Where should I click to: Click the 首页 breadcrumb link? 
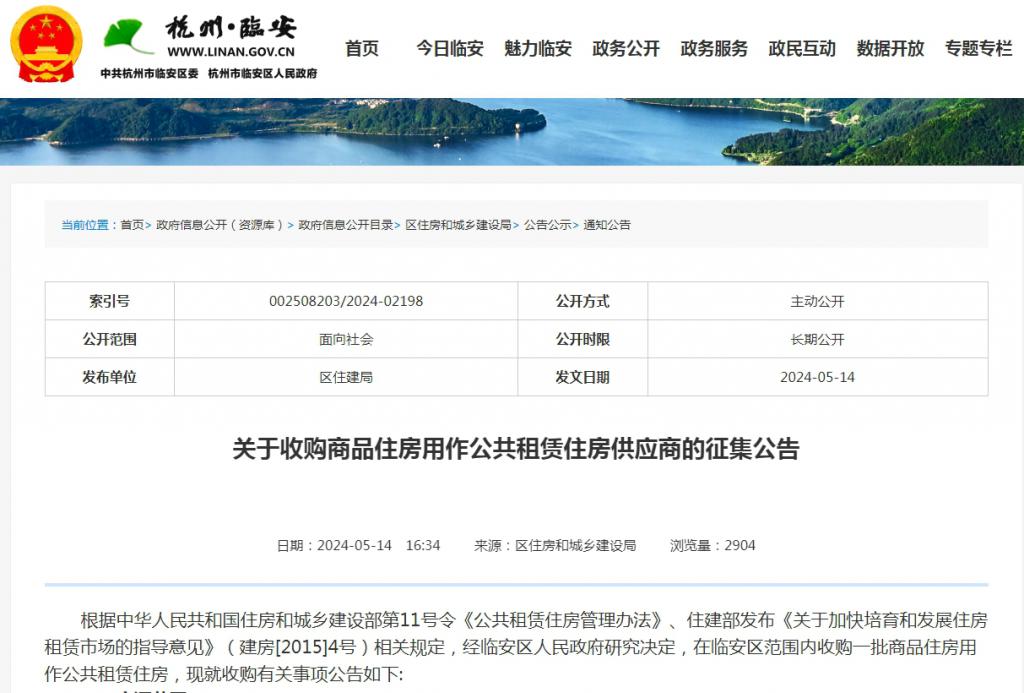[x=132, y=225]
